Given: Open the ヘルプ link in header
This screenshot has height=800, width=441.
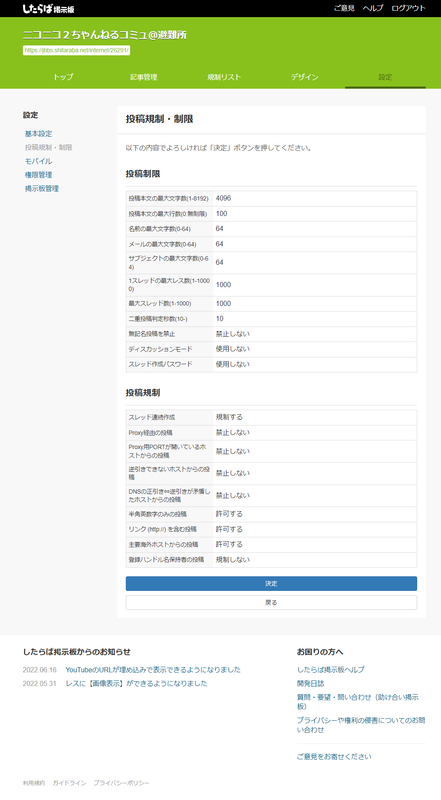Looking at the screenshot, I should (x=373, y=8).
